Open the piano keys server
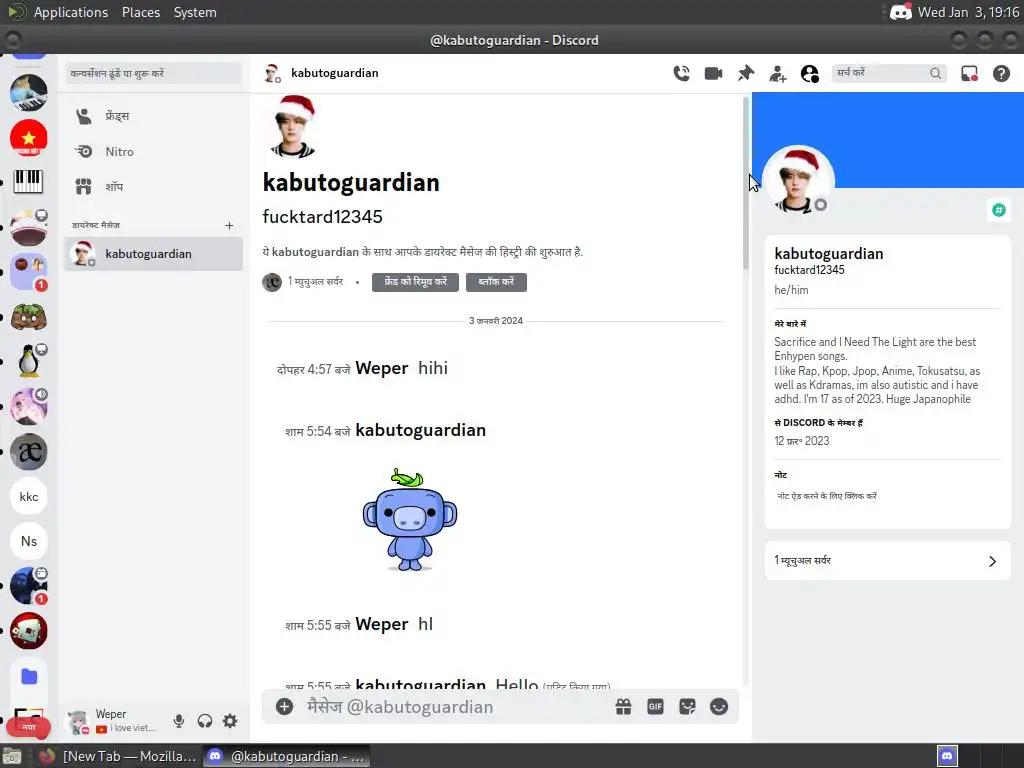The image size is (1024, 768). [x=29, y=182]
